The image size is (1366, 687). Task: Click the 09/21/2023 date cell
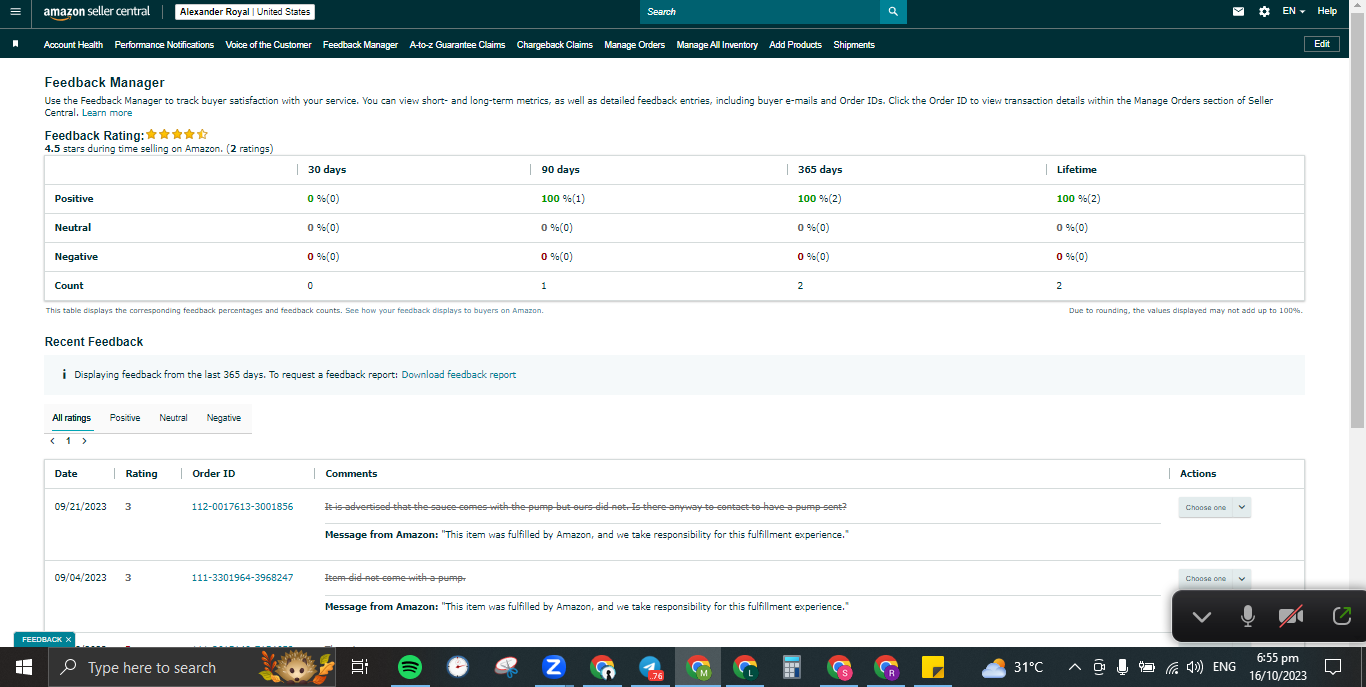(x=80, y=507)
